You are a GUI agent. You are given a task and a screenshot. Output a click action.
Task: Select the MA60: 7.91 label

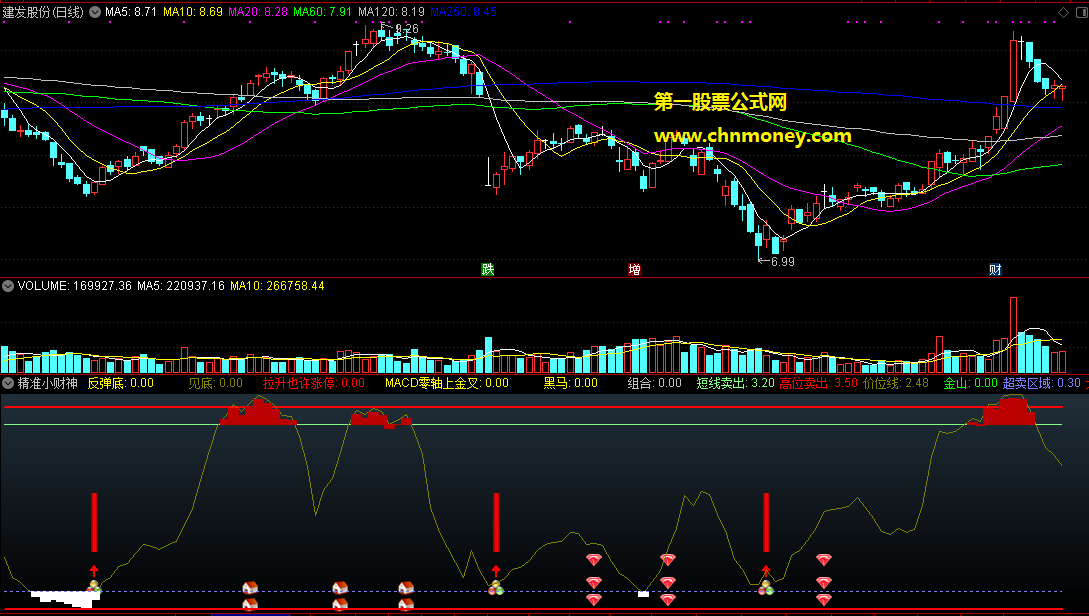322,12
